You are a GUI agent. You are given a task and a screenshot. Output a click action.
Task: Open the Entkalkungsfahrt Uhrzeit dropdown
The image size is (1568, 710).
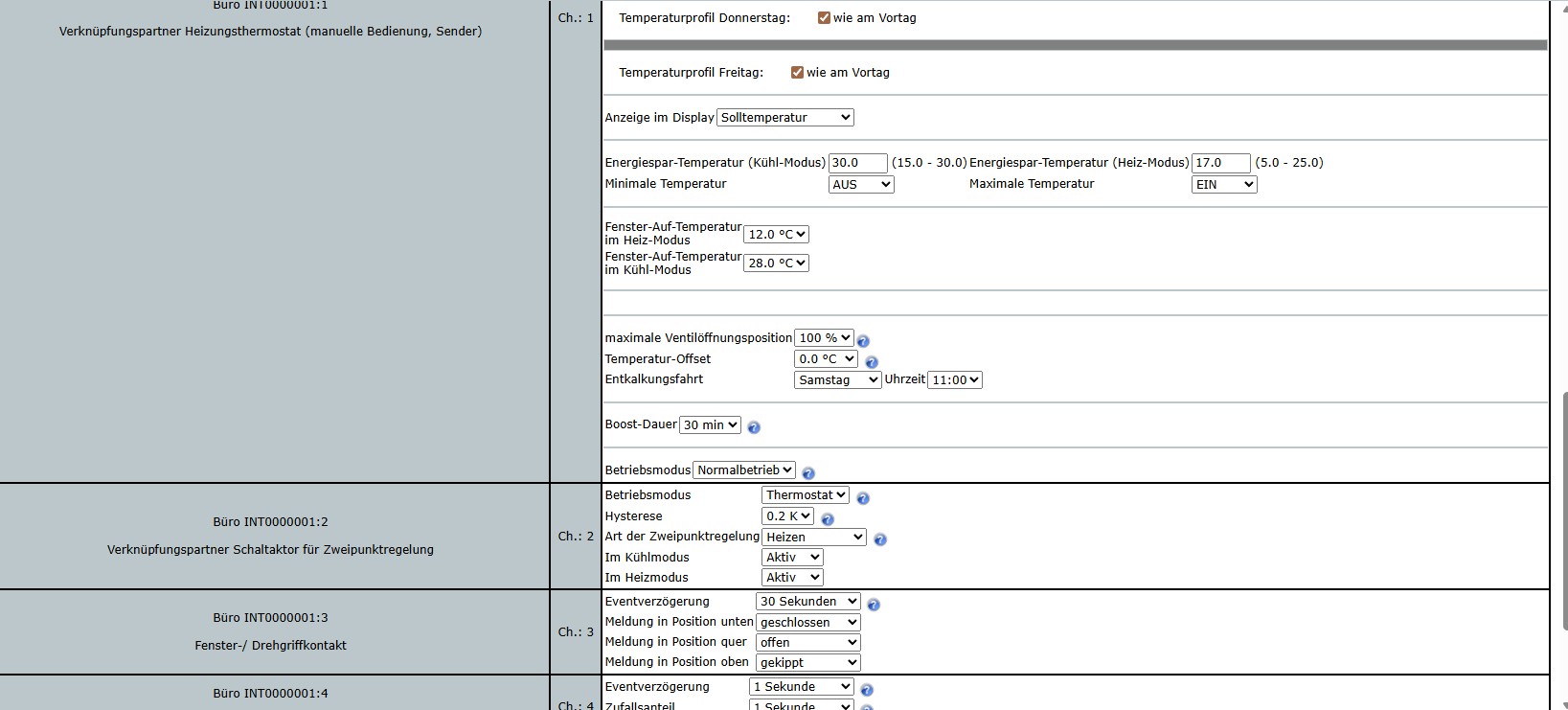(954, 380)
